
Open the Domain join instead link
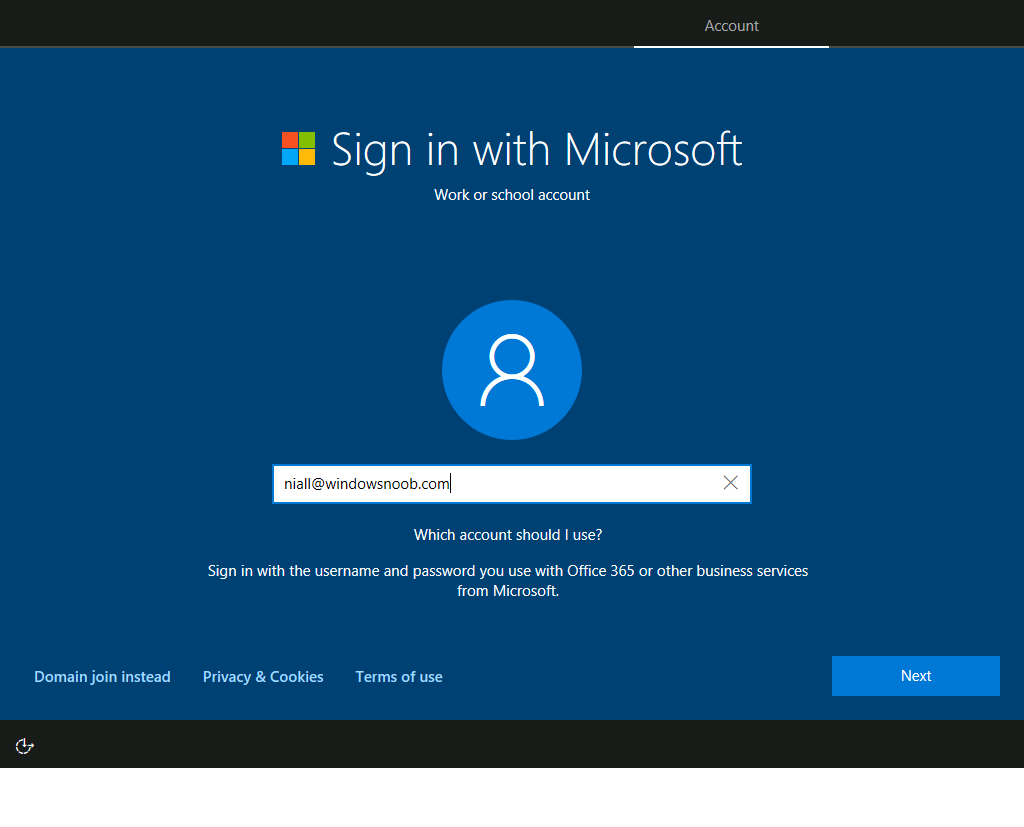pyautogui.click(x=103, y=677)
